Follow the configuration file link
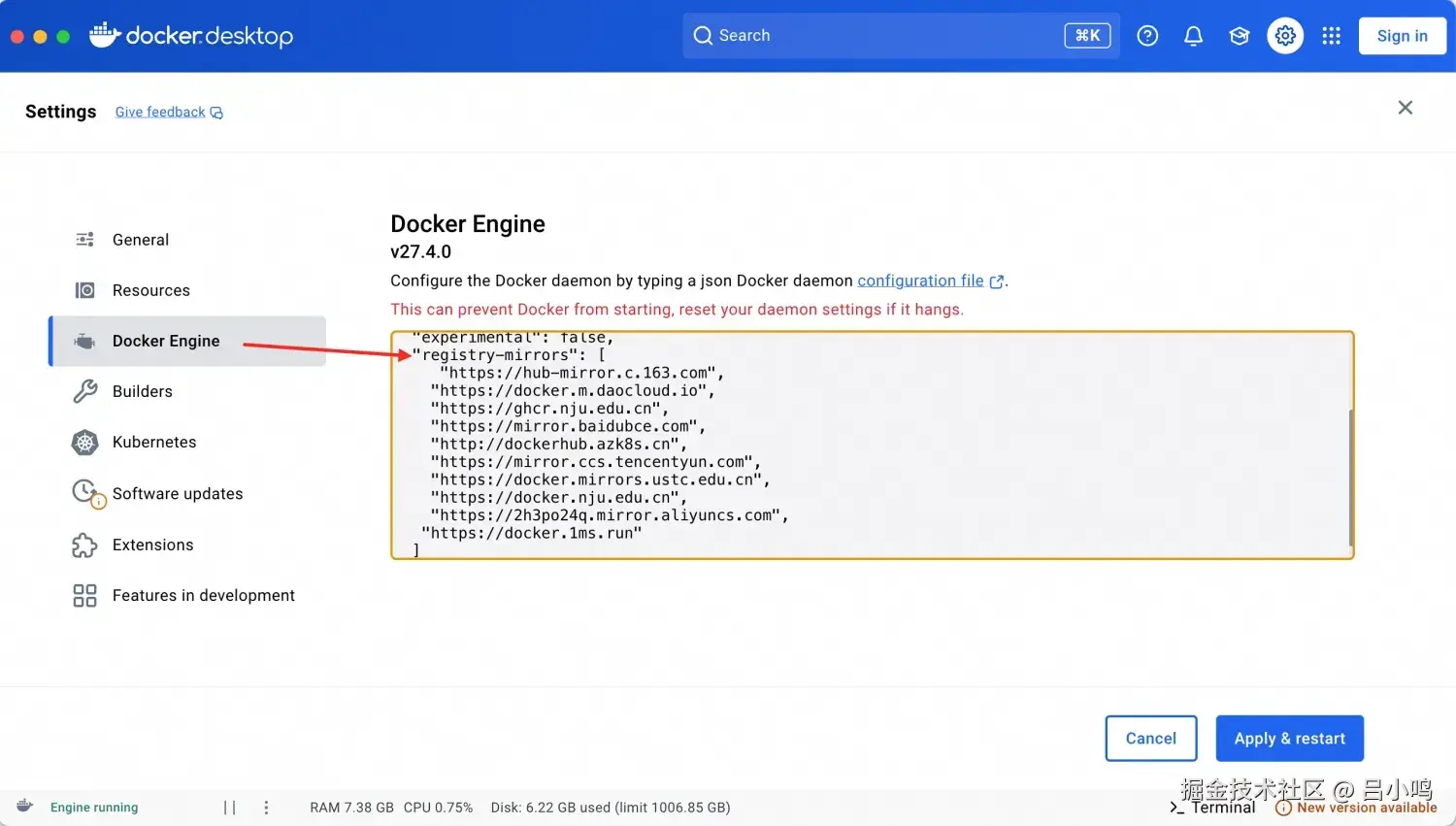1456x826 pixels. click(920, 281)
